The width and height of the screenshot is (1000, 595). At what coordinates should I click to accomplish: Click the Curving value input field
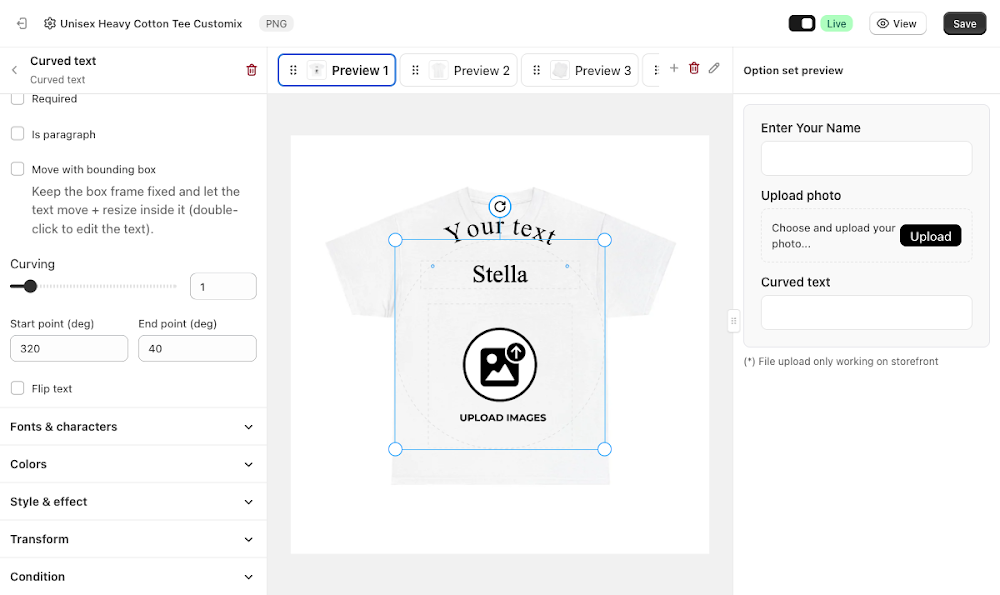click(x=223, y=286)
